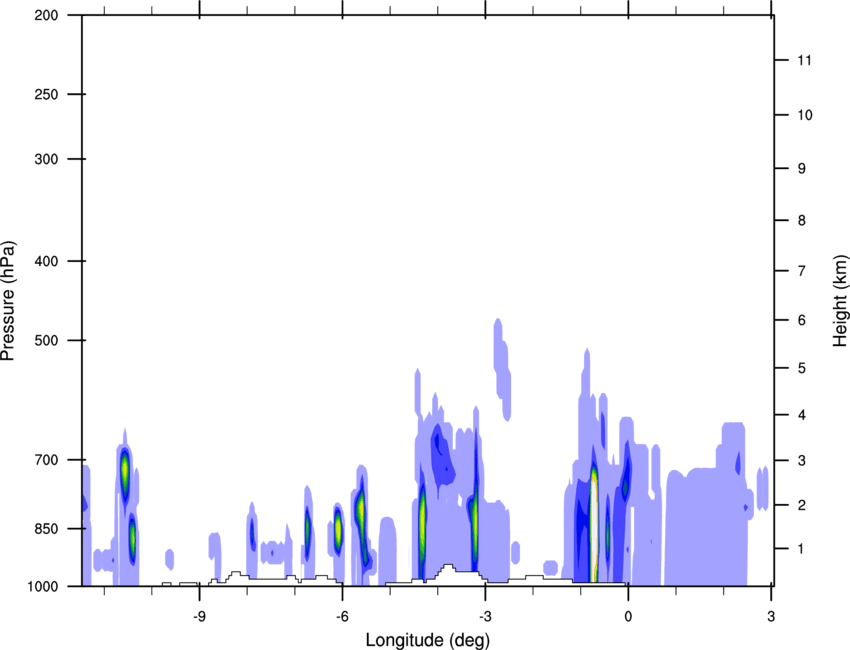Pick the 11 km height label
The width and height of the screenshot is (850, 650).
pos(805,60)
